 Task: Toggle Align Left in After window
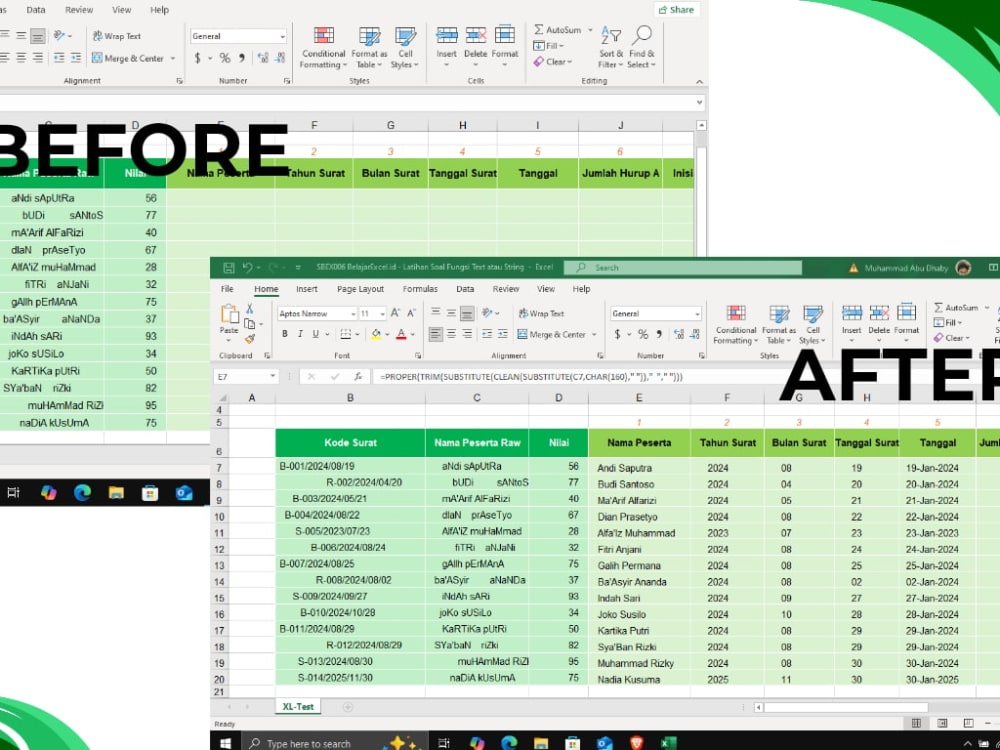436,334
